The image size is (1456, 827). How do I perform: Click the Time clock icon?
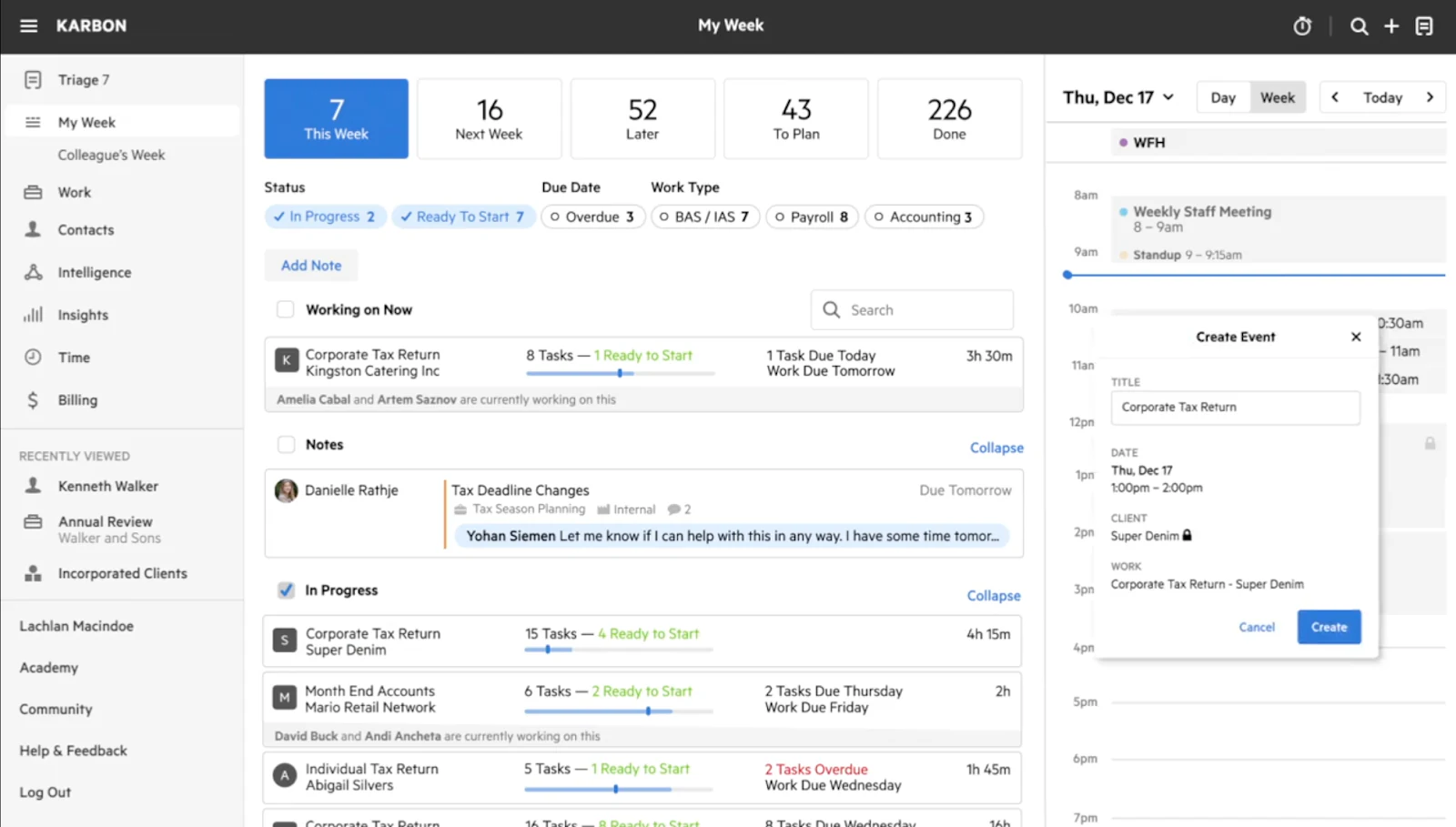[x=33, y=357]
